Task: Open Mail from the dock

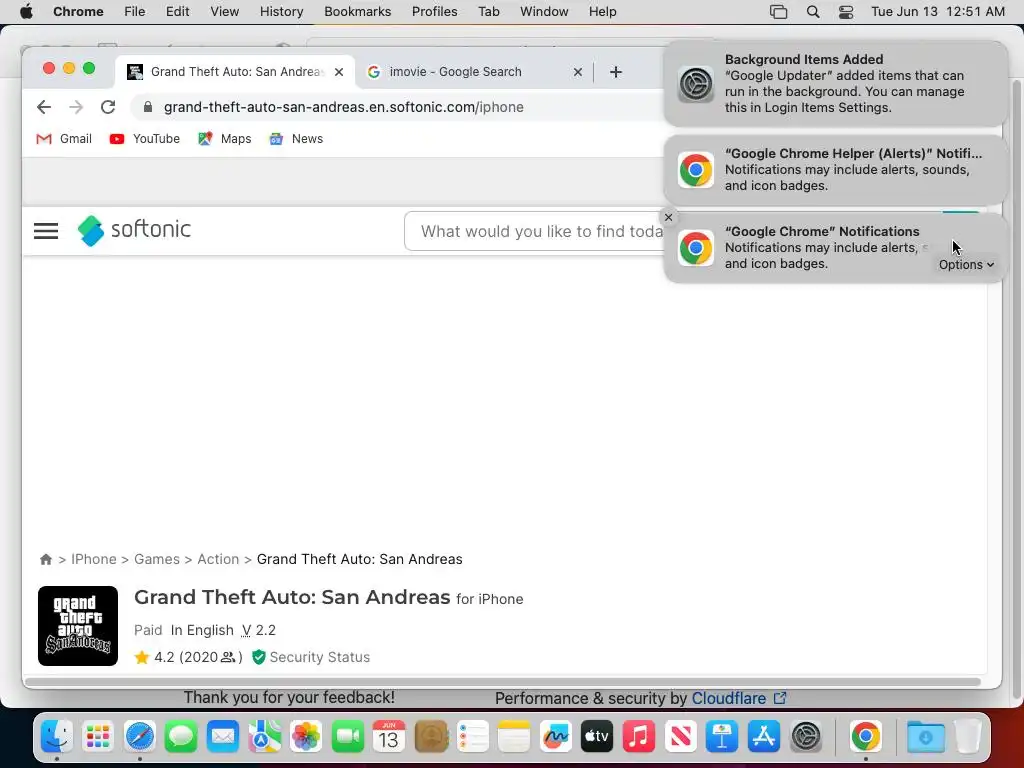Action: click(x=223, y=737)
